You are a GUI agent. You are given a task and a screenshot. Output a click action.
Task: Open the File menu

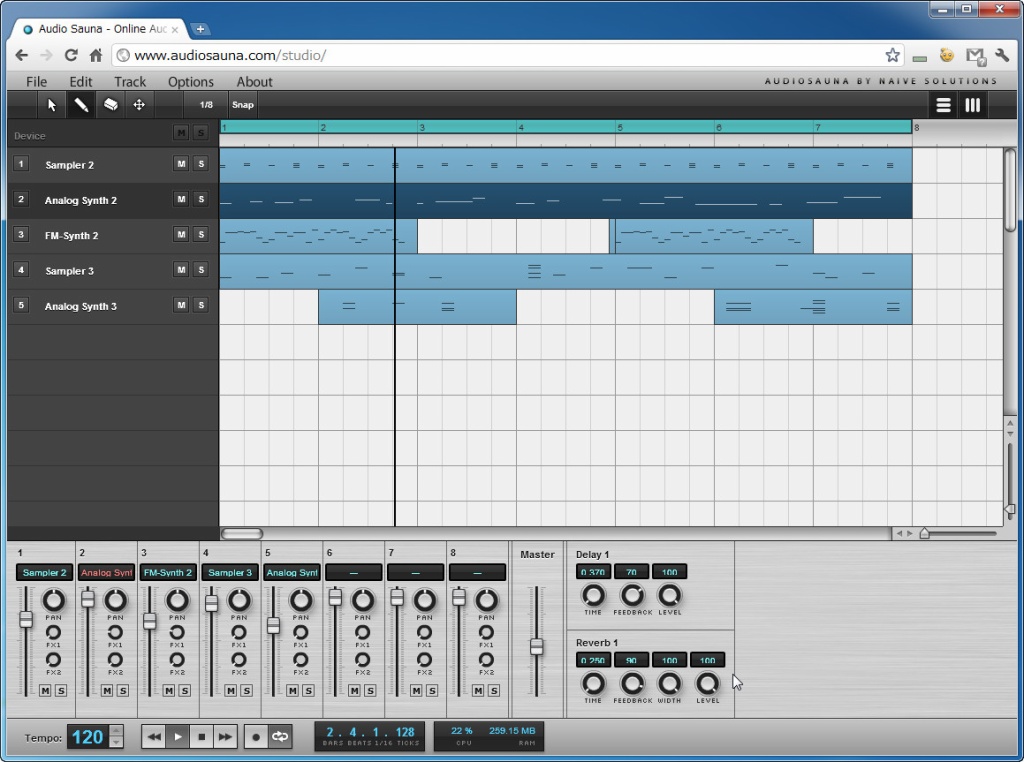tap(37, 82)
